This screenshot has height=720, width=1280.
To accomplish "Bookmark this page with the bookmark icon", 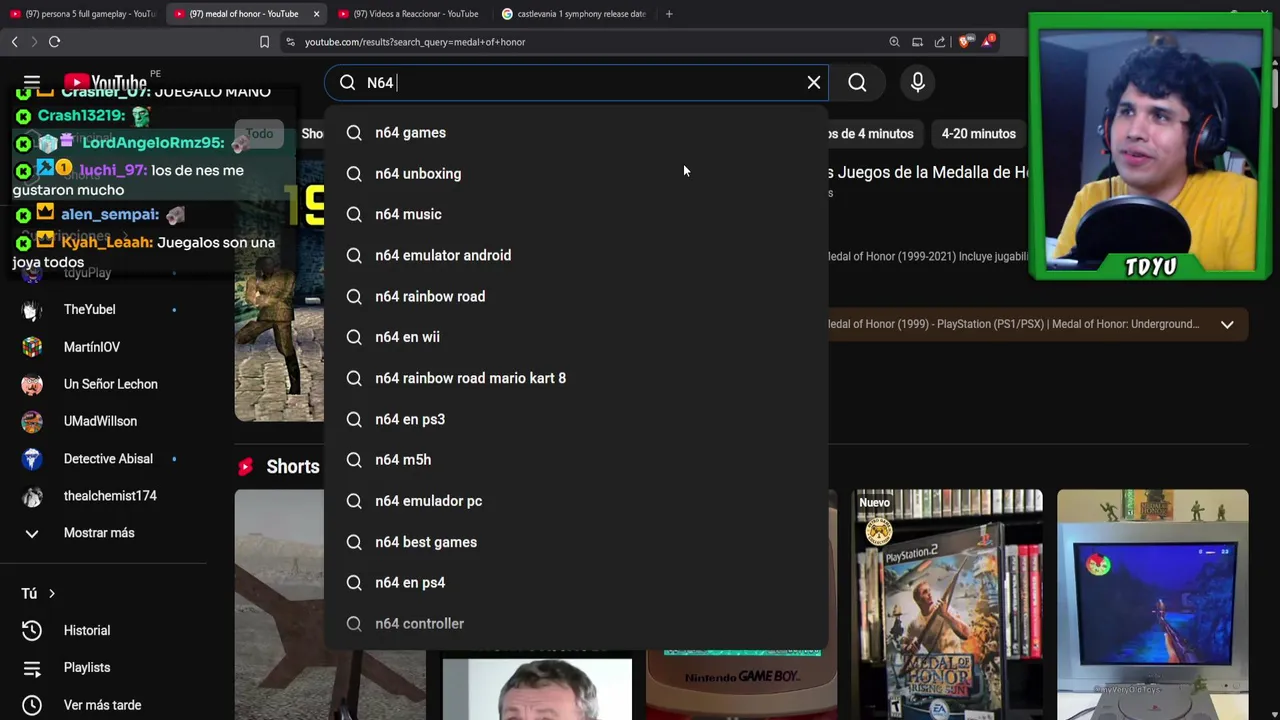I will (x=264, y=42).
